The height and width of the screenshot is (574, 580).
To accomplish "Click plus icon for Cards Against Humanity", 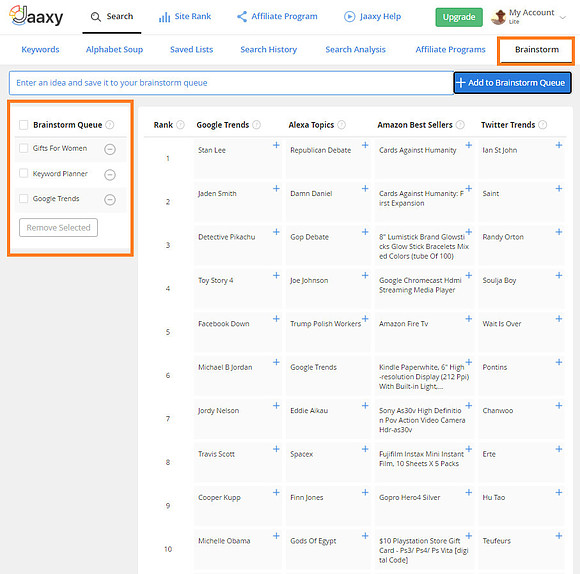I will tap(468, 145).
